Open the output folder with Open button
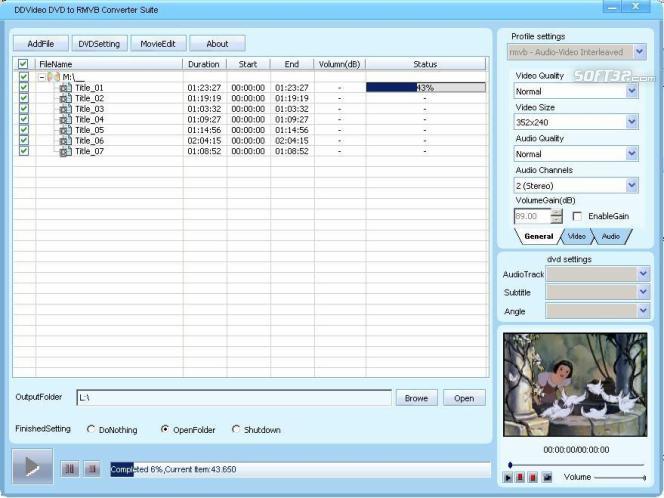Image resolution: width=664 pixels, height=498 pixels. (x=464, y=398)
